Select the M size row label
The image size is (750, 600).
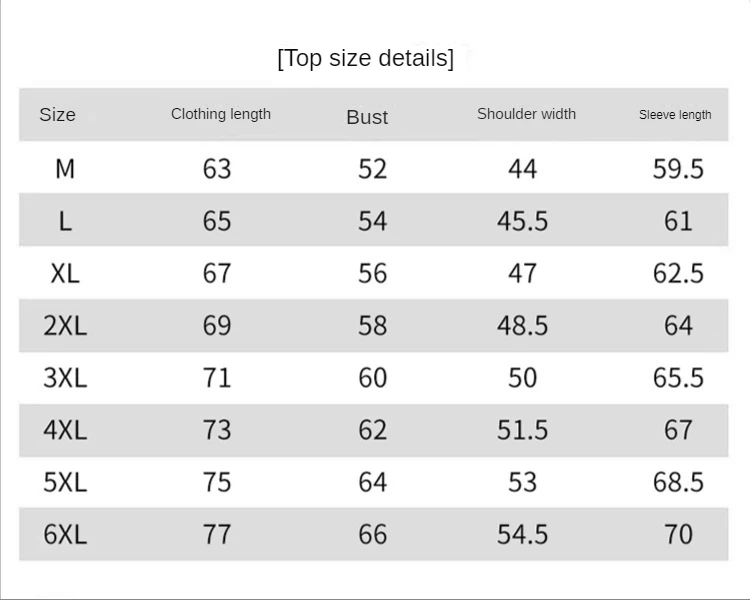[x=65, y=169]
